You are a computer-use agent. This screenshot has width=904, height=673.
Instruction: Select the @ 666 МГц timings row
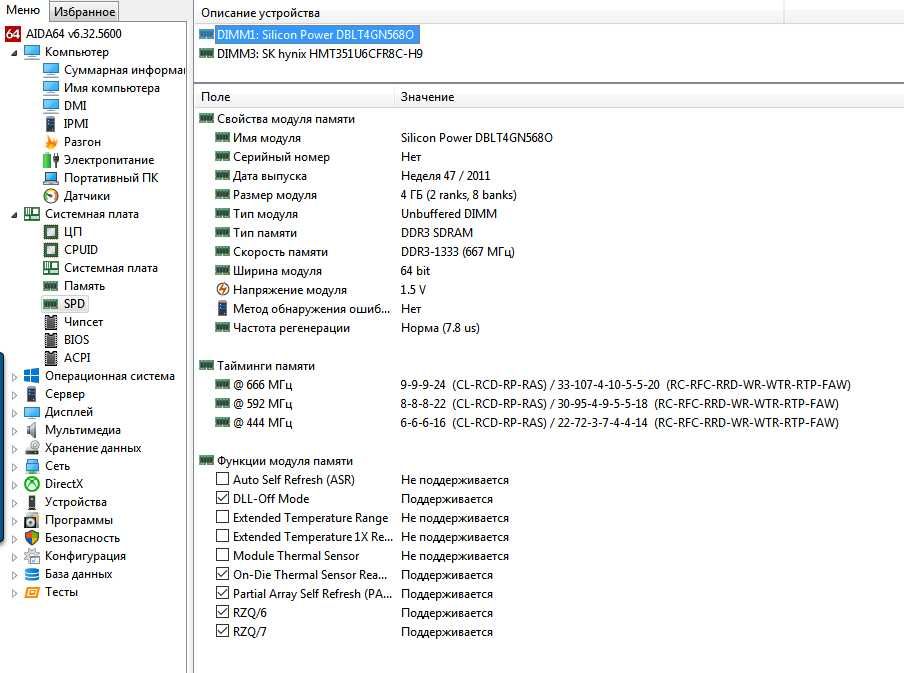click(x=532, y=385)
